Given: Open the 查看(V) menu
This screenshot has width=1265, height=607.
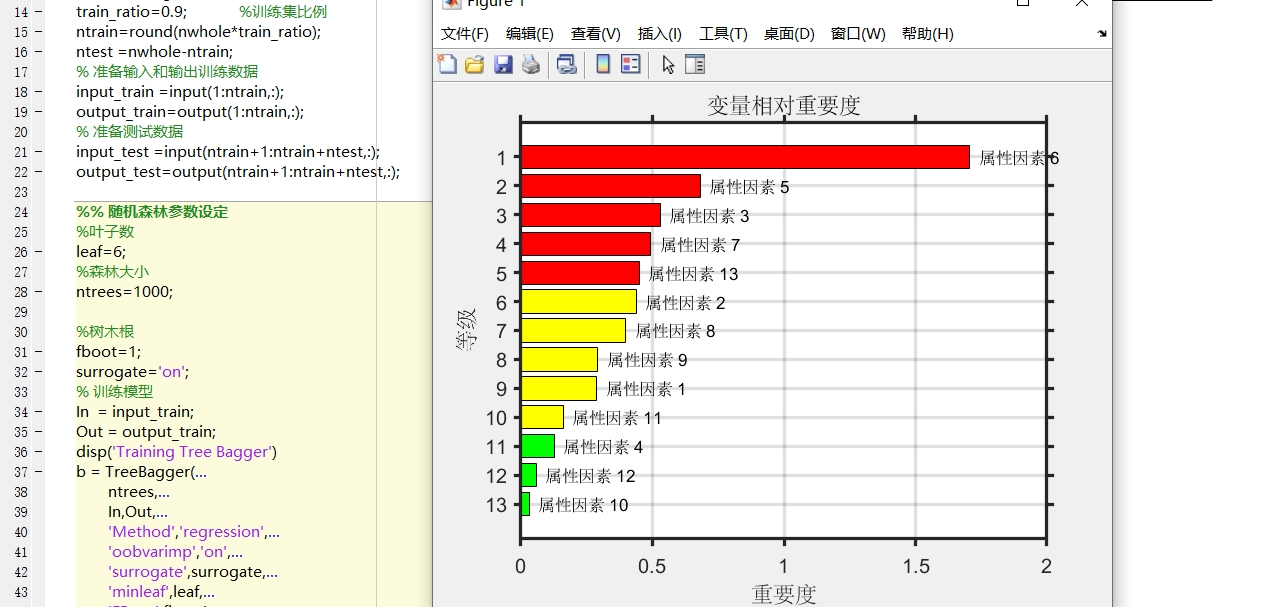Looking at the screenshot, I should coord(595,33).
